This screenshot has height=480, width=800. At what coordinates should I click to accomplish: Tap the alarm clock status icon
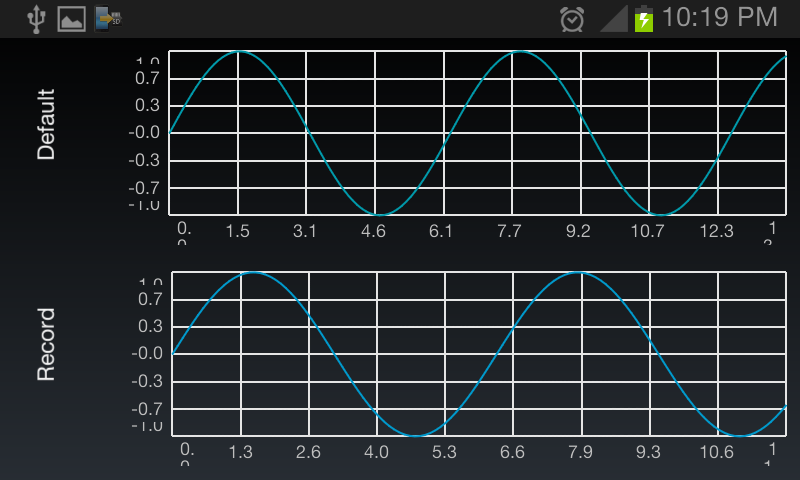[572, 19]
